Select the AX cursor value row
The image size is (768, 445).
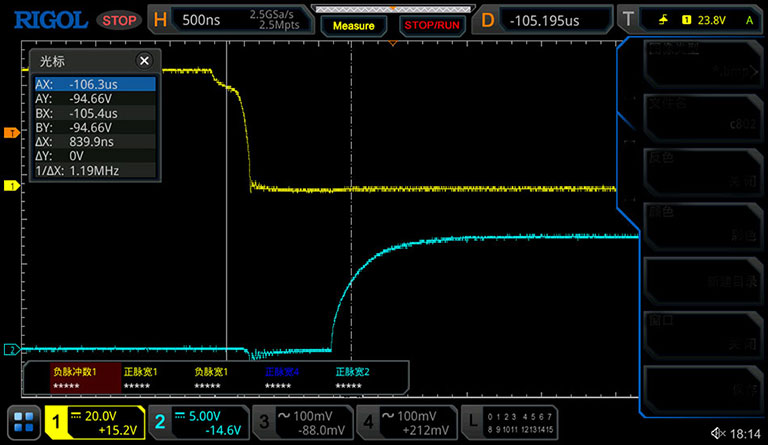[93, 85]
